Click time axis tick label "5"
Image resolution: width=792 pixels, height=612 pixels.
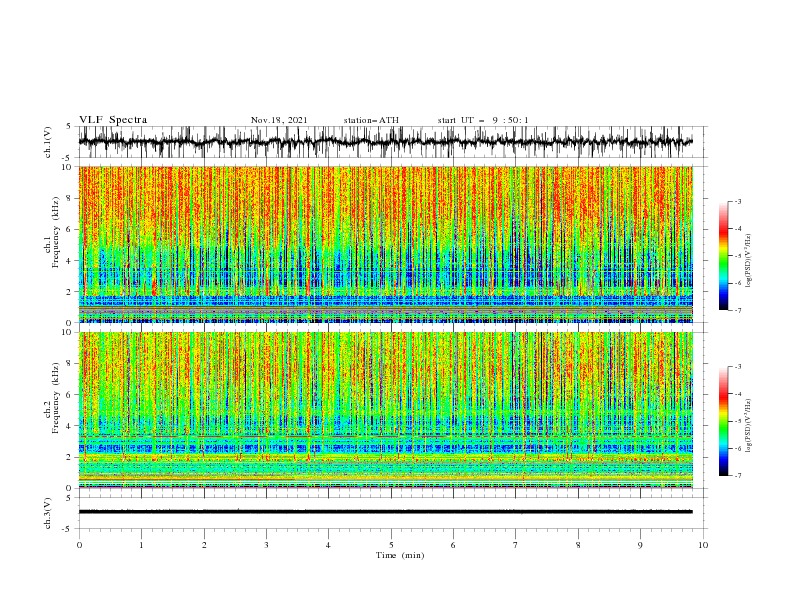391,545
